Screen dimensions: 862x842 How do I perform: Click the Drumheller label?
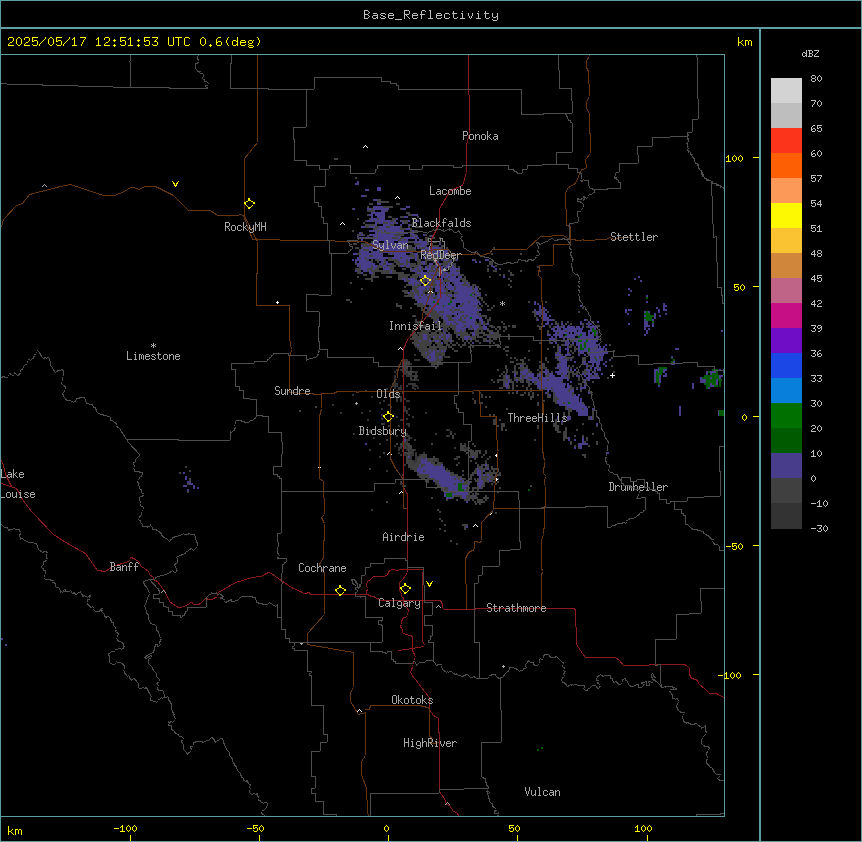coord(638,487)
